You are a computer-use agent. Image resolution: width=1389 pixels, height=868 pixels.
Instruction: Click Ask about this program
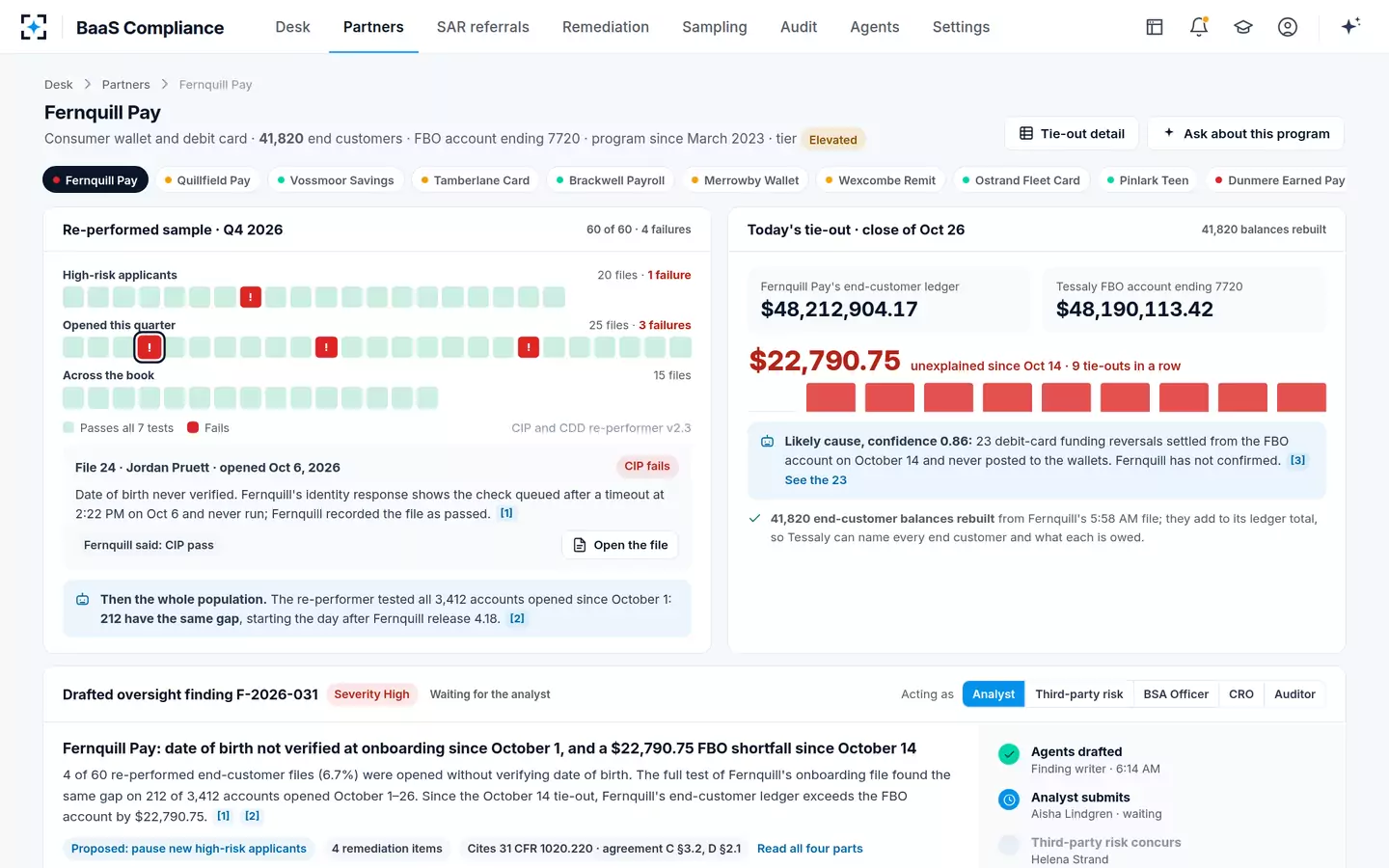coord(1246,134)
